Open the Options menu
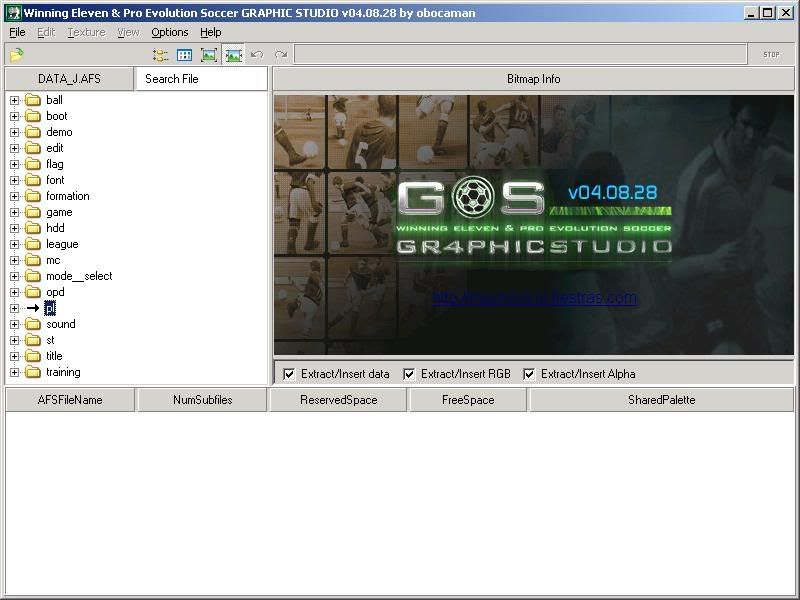Screen dimensions: 800x600 (170, 32)
